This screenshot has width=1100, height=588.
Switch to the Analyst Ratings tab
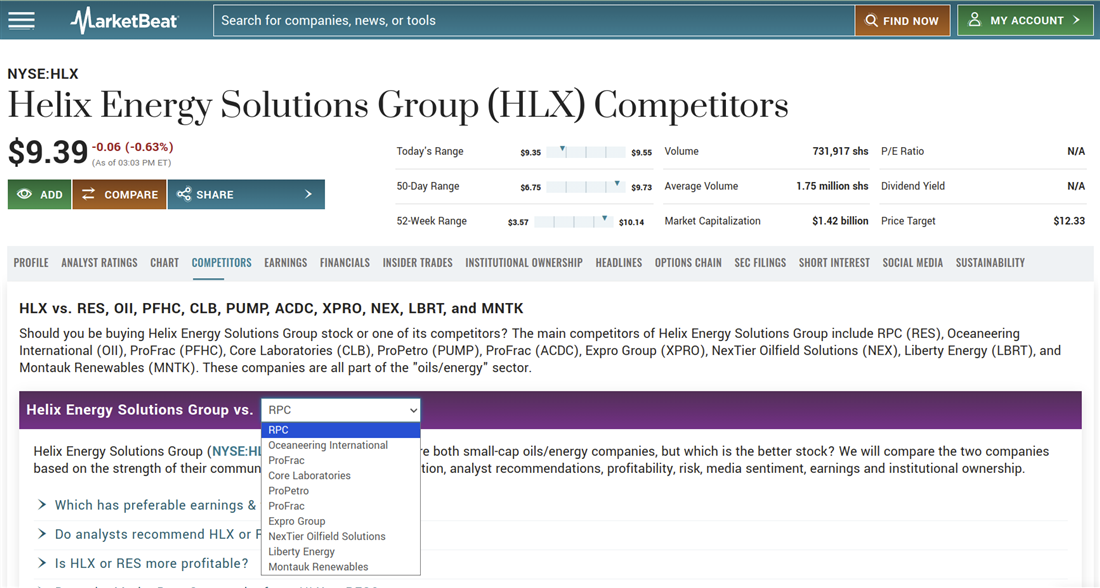99,263
